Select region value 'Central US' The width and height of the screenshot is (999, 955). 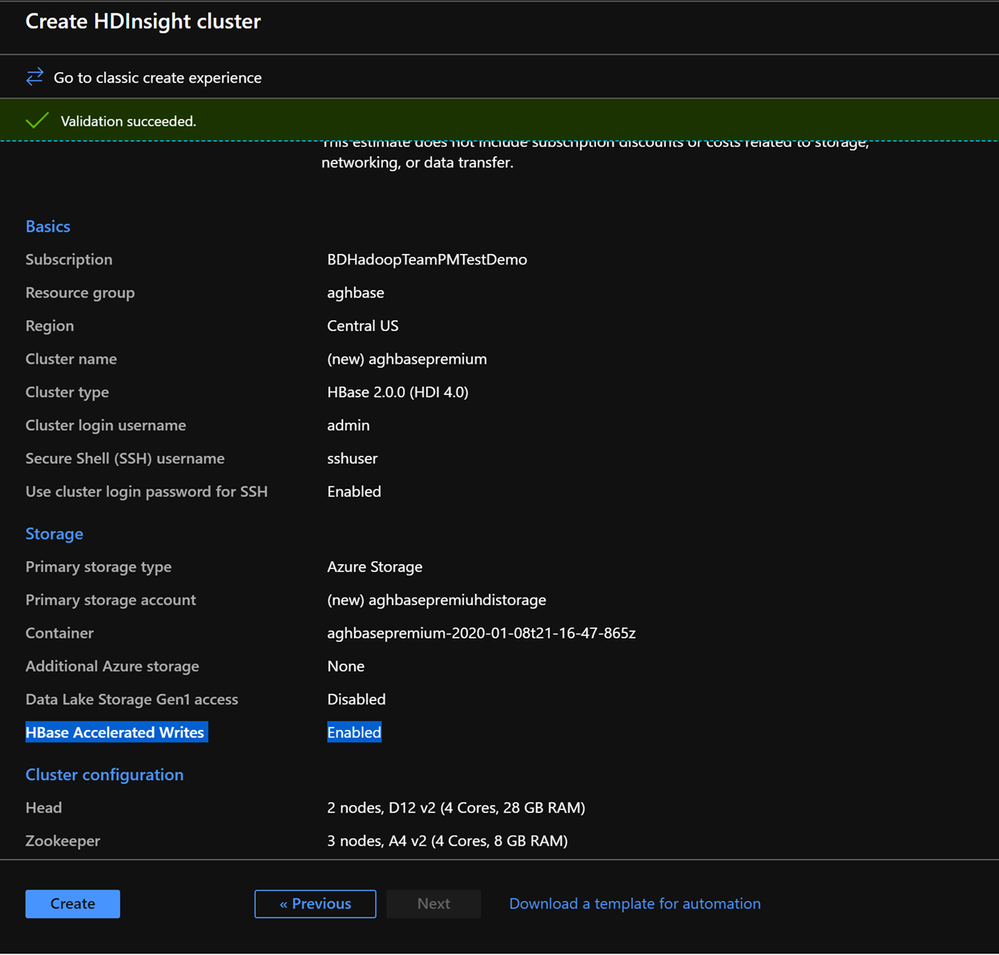[363, 326]
